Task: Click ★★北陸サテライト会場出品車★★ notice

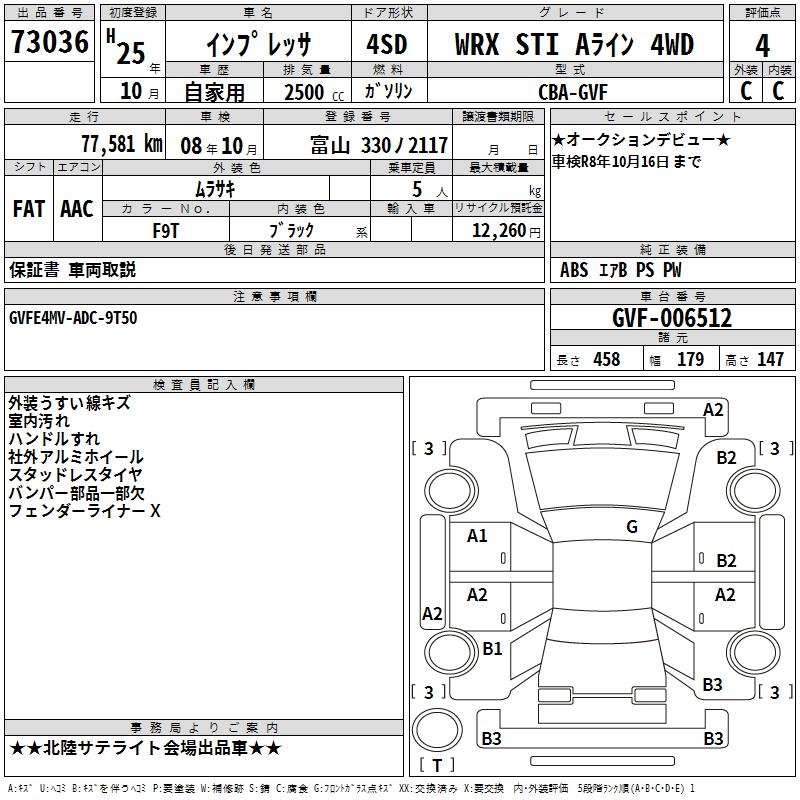Action: (x=145, y=748)
